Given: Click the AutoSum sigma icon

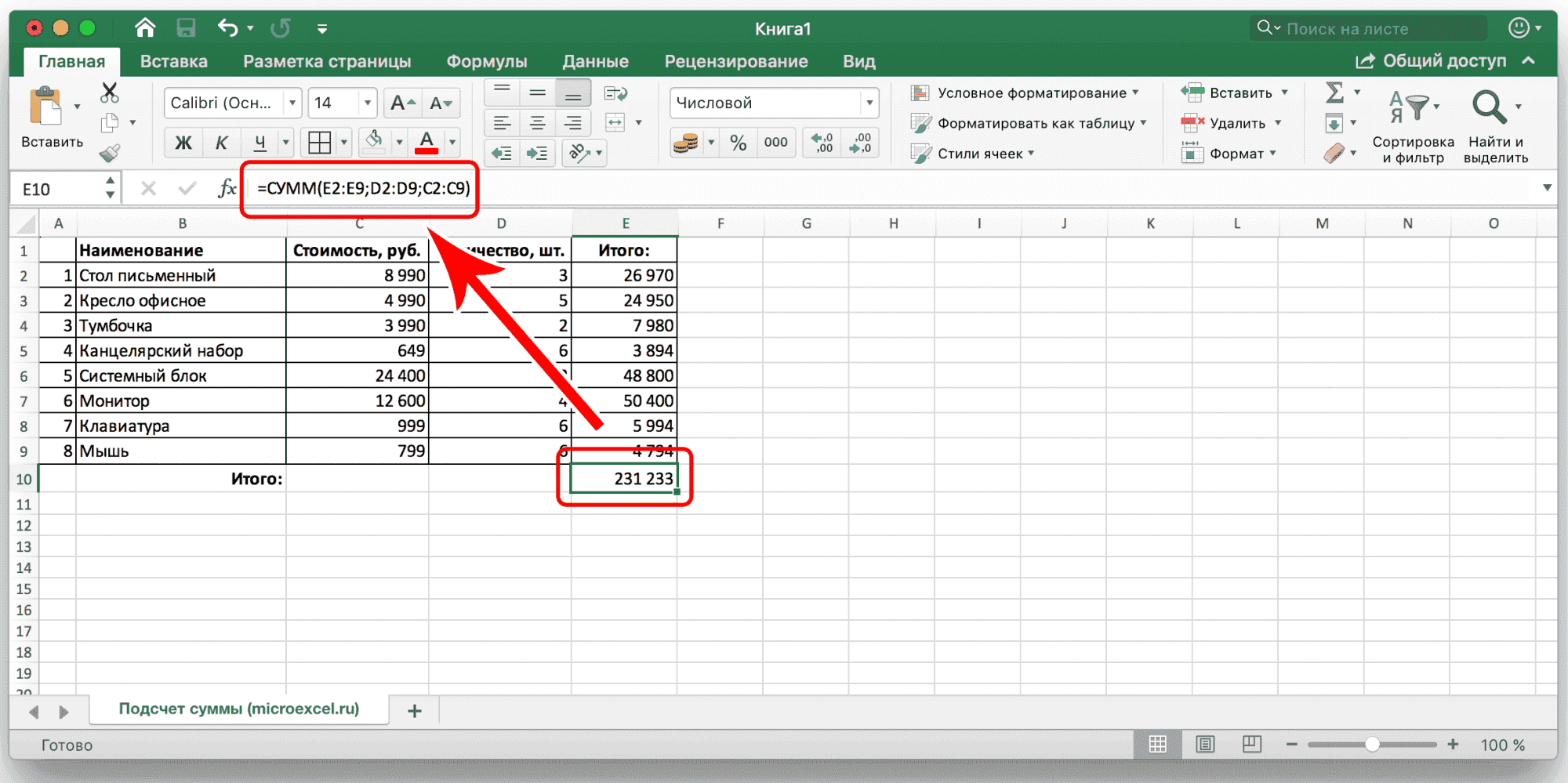Looking at the screenshot, I should click(x=1334, y=92).
